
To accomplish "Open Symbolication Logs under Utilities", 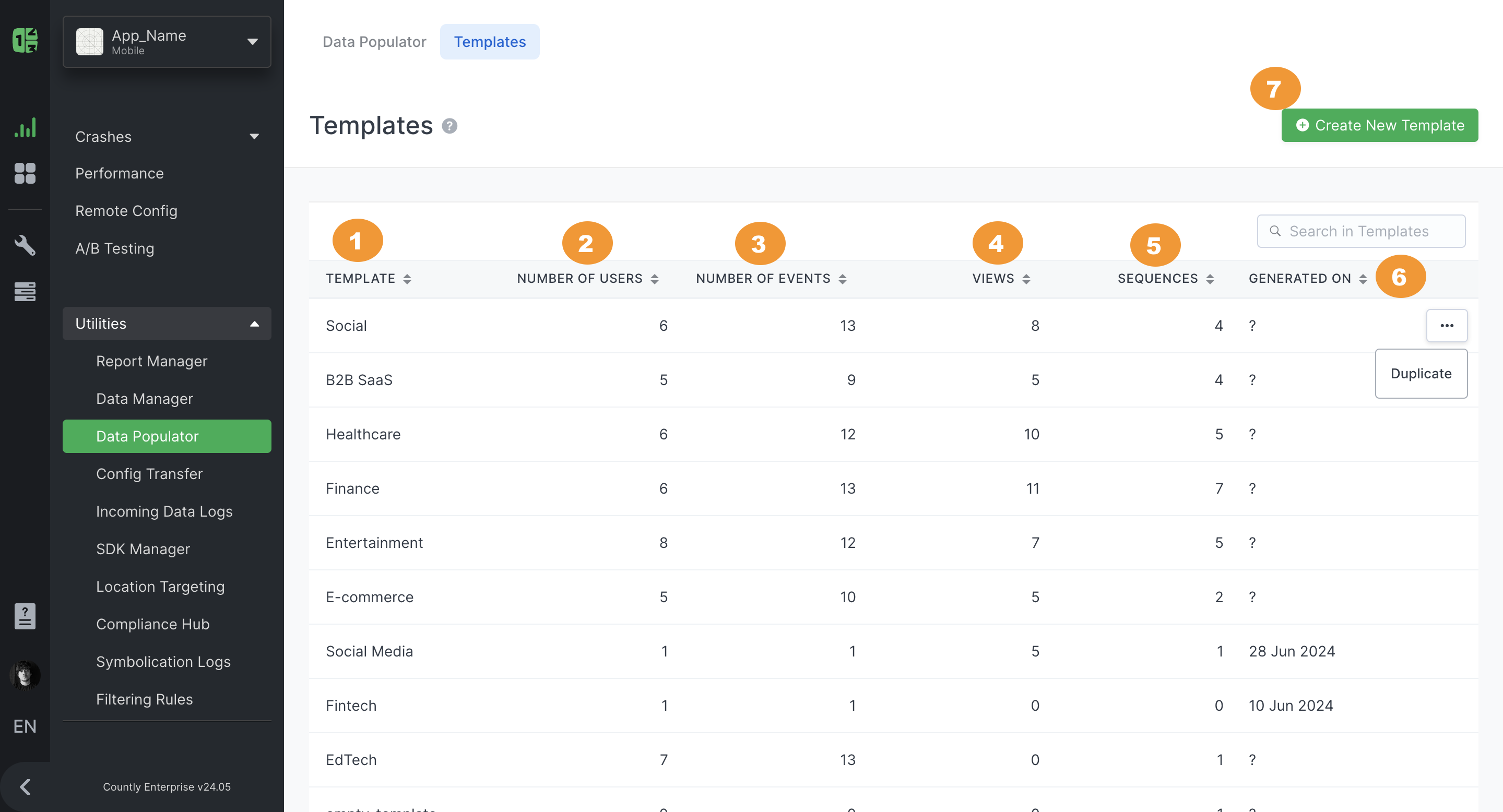I will point(163,662).
